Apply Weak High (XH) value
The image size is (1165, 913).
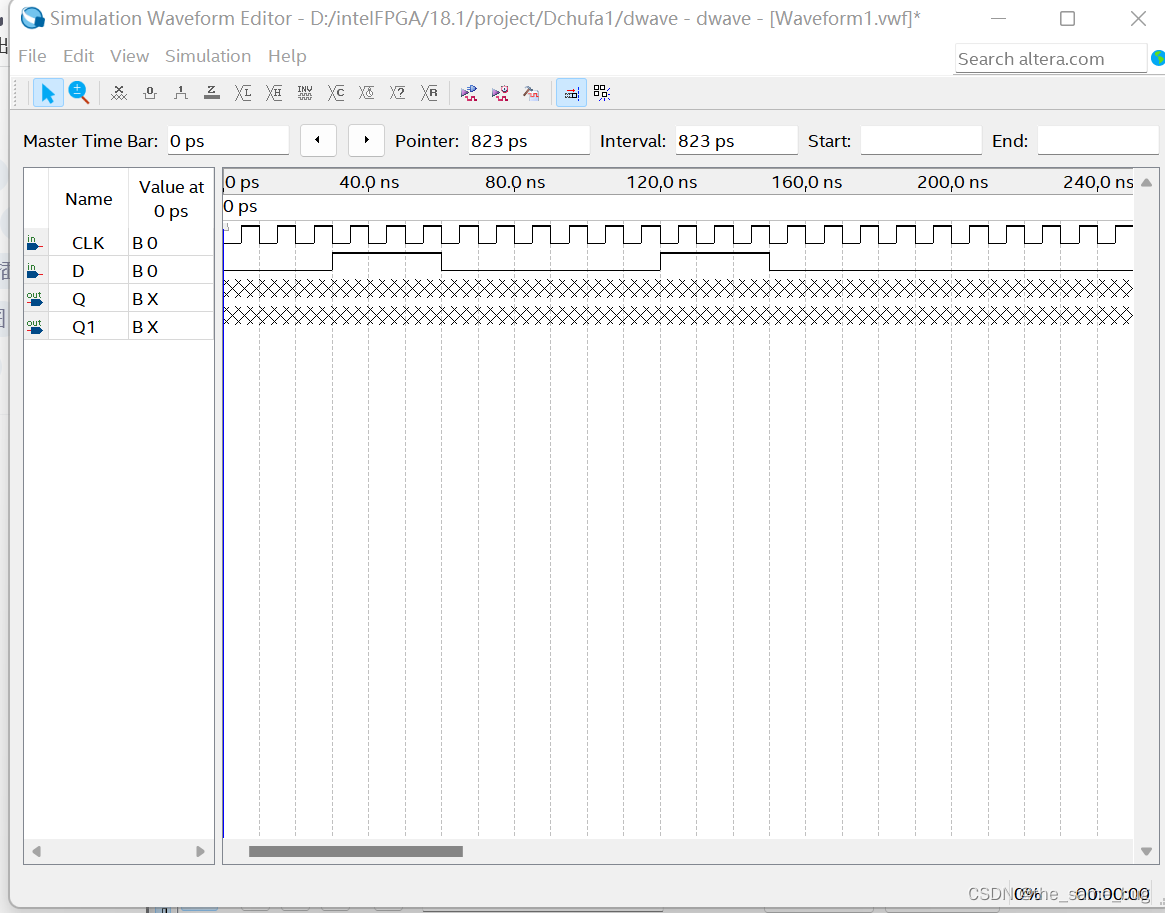tap(274, 93)
